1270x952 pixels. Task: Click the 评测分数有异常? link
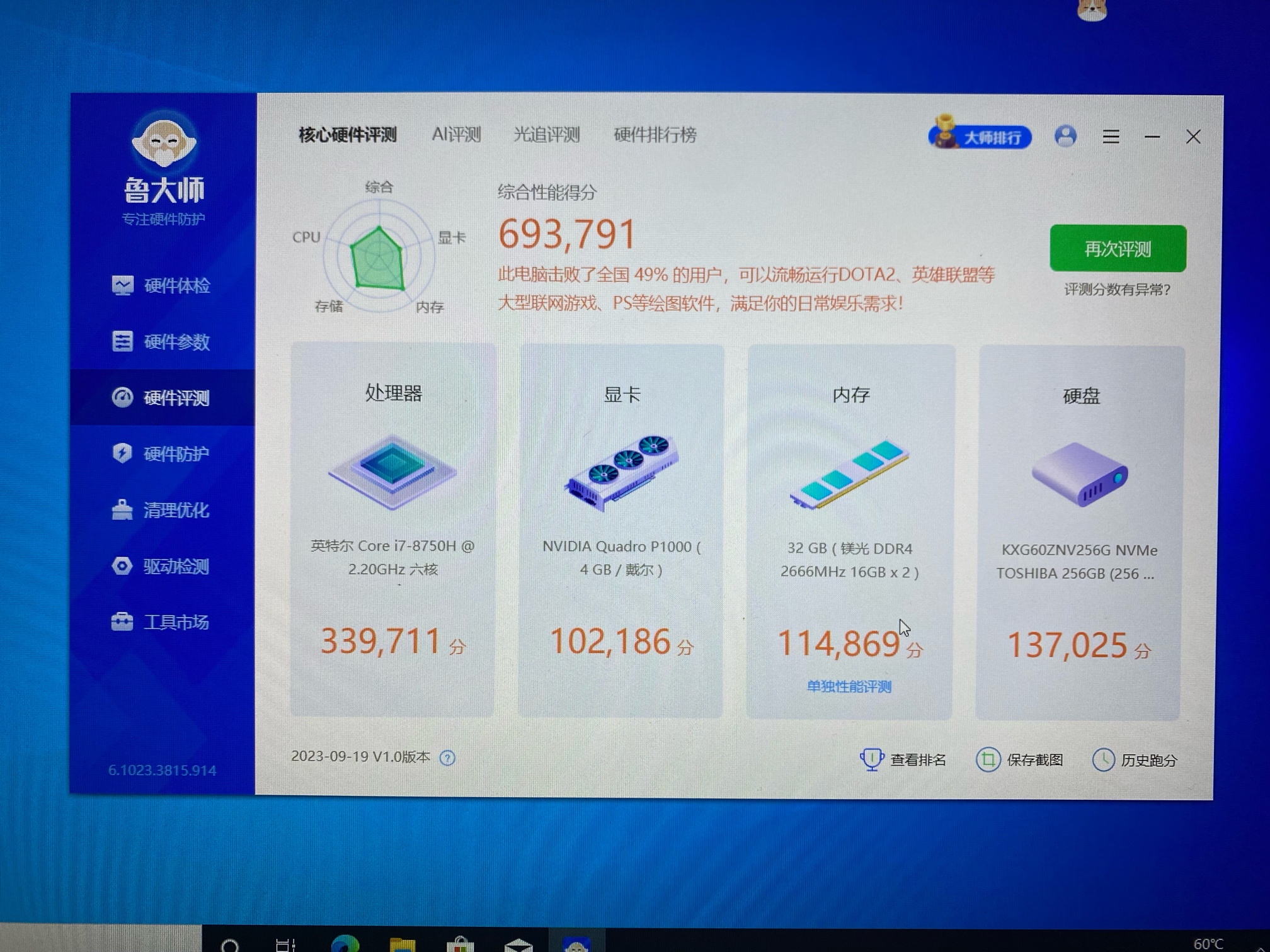point(1117,290)
